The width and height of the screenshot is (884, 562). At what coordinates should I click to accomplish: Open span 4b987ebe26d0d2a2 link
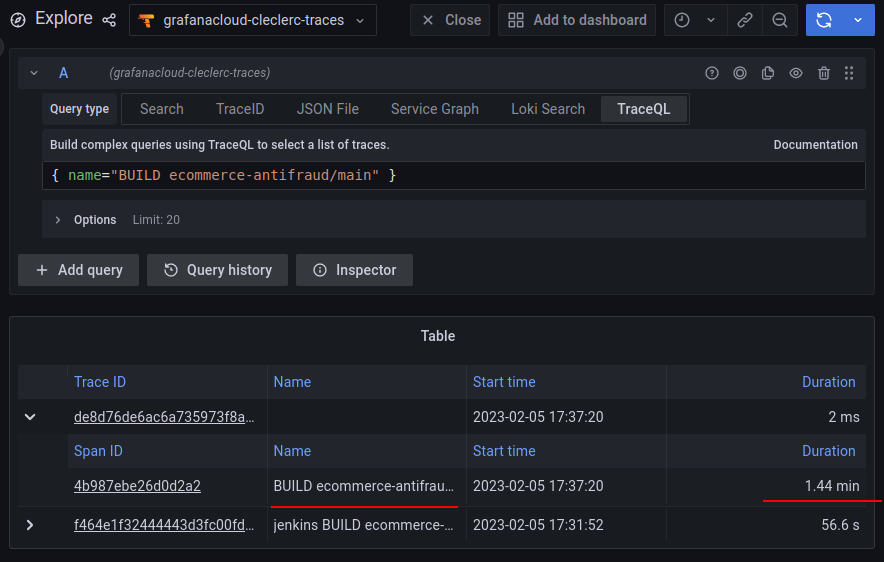click(137, 486)
